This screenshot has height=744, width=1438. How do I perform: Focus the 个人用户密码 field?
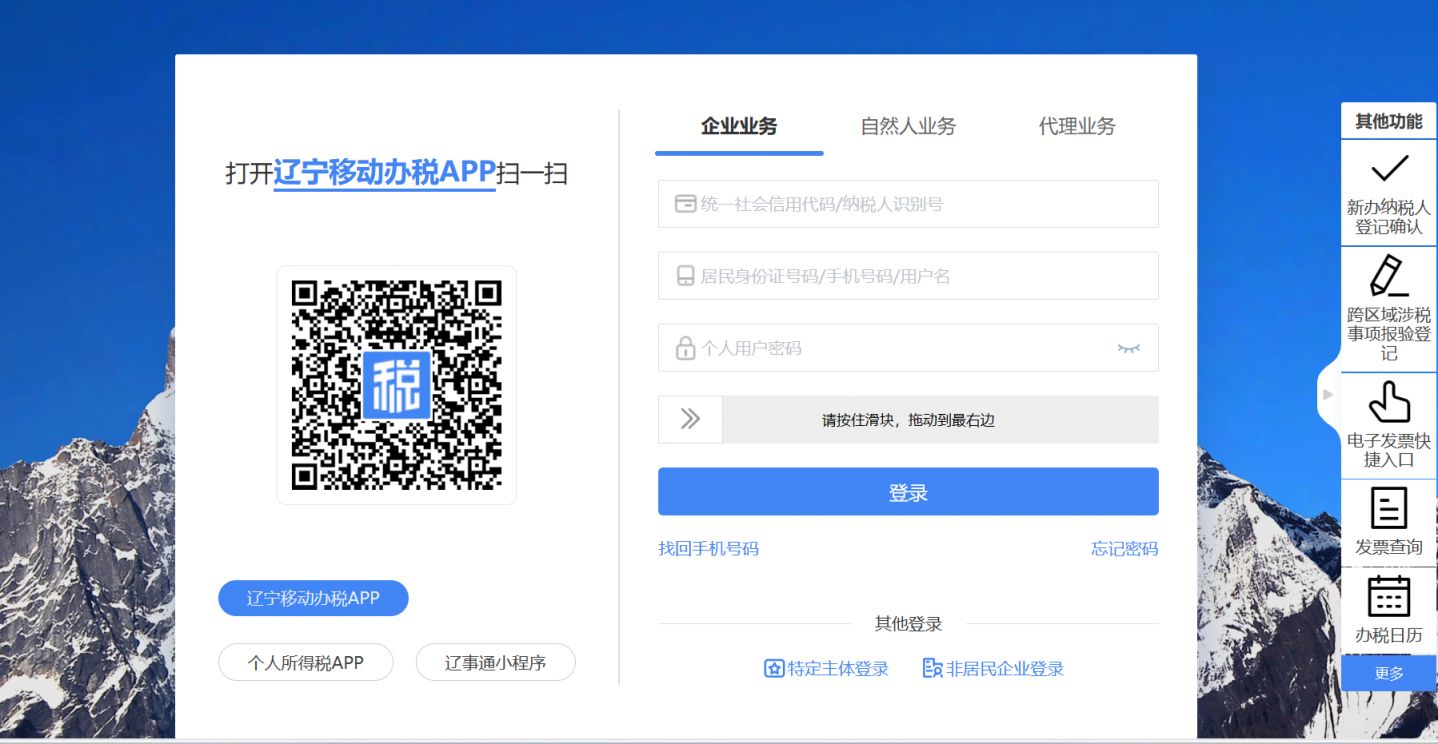click(908, 348)
